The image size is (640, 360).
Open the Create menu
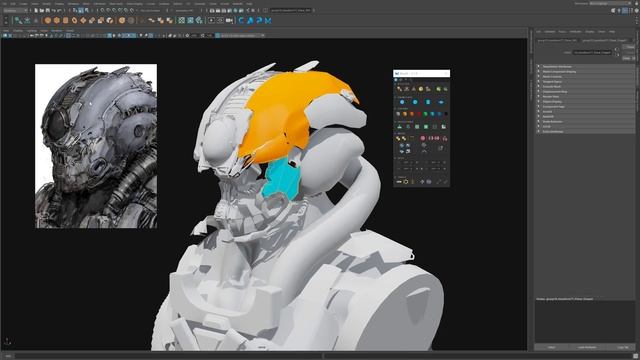pos(24,4)
